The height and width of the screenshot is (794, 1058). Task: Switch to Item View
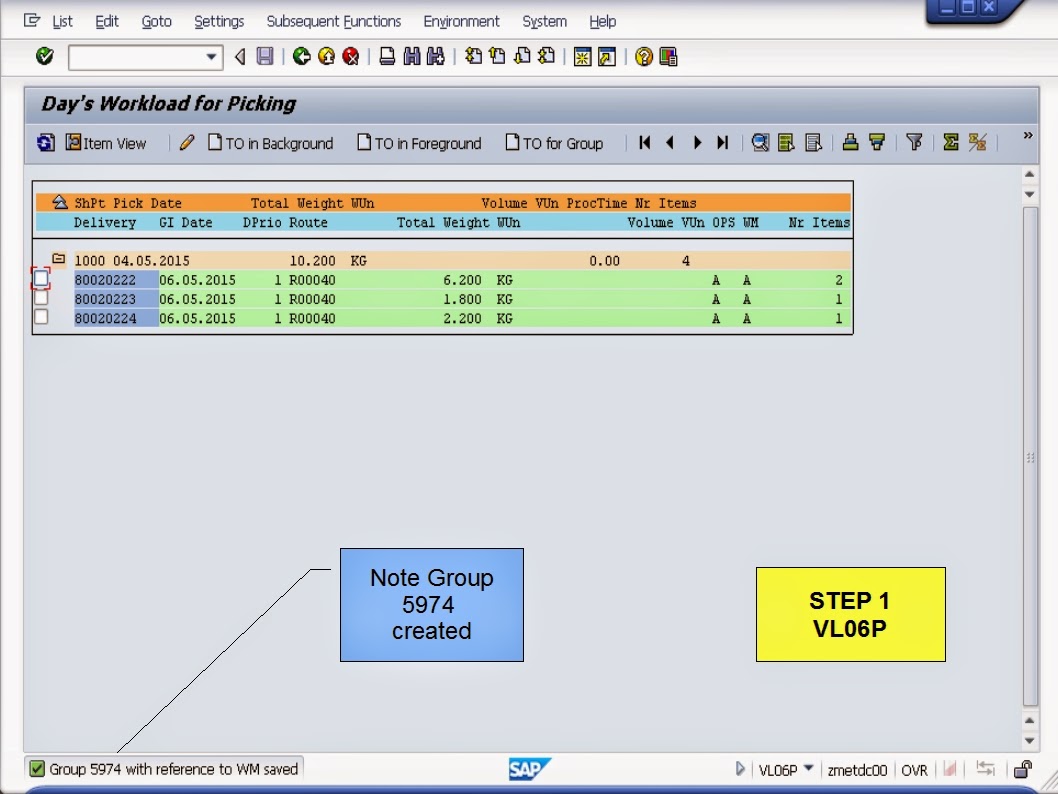pos(106,143)
